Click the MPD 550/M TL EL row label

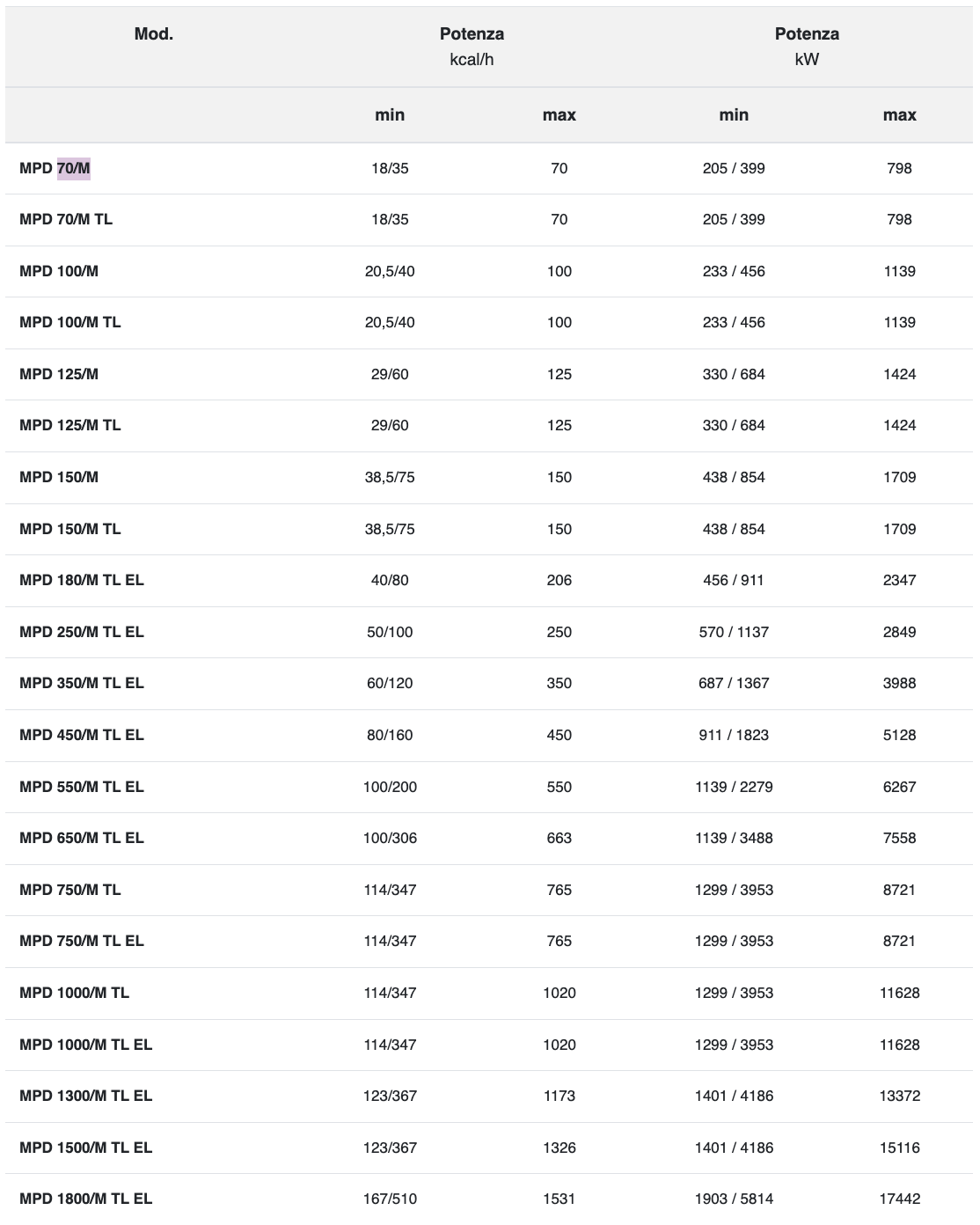82,787
